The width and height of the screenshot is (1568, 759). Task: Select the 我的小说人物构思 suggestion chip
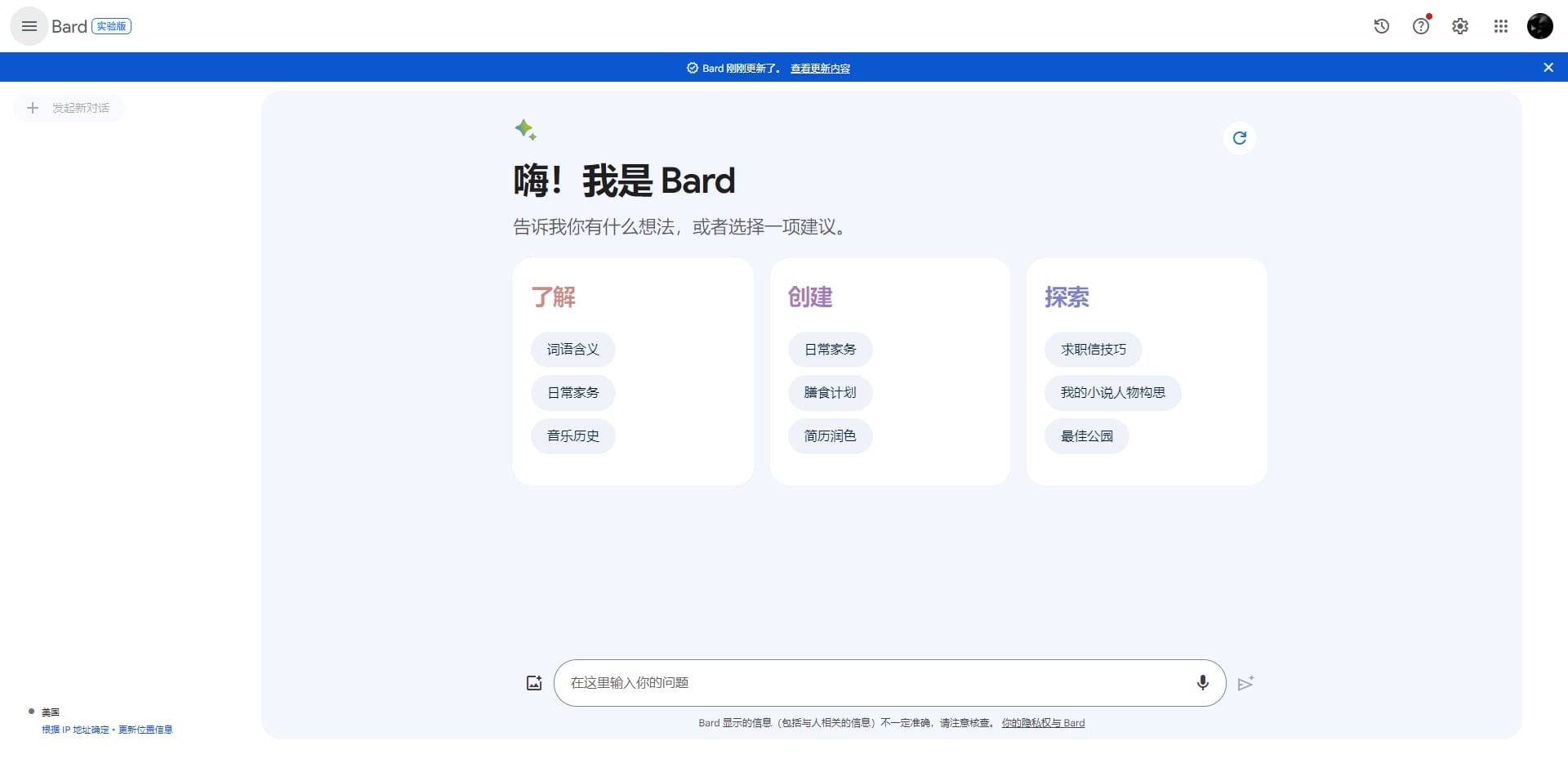(x=1113, y=393)
